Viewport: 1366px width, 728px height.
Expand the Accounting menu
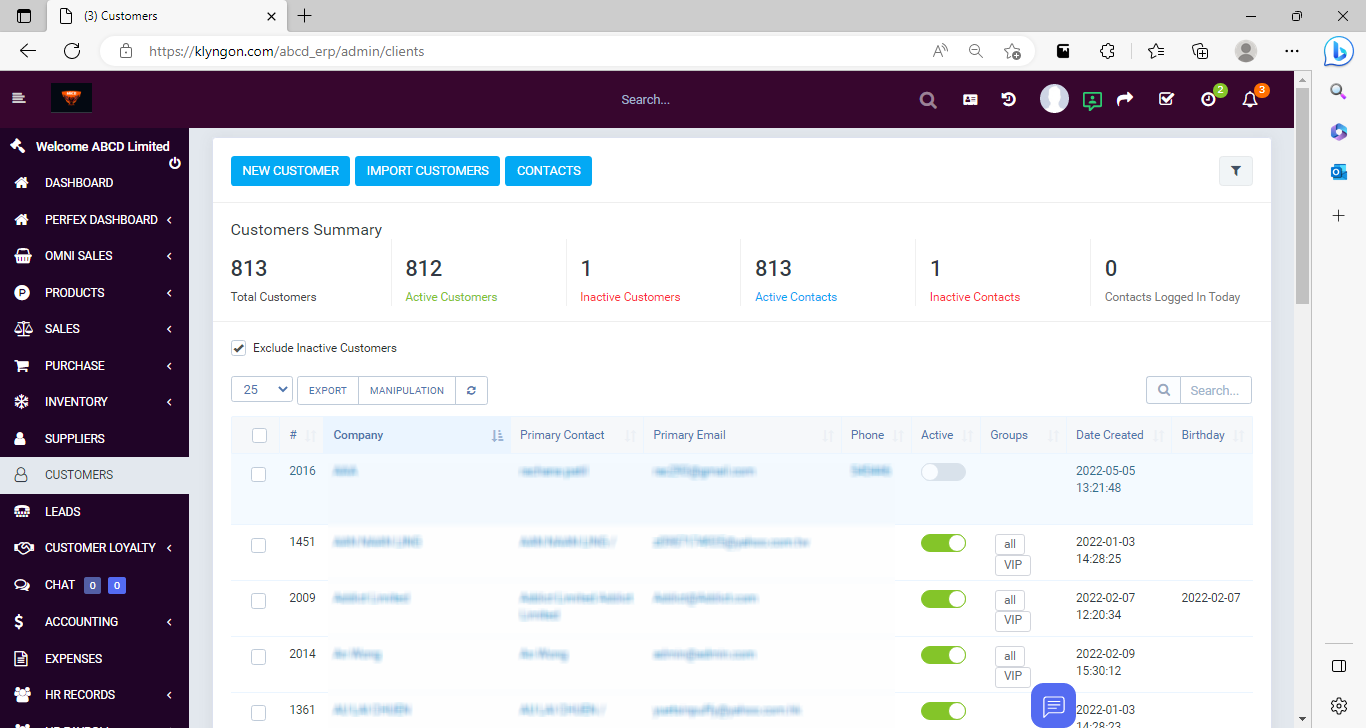[94, 621]
